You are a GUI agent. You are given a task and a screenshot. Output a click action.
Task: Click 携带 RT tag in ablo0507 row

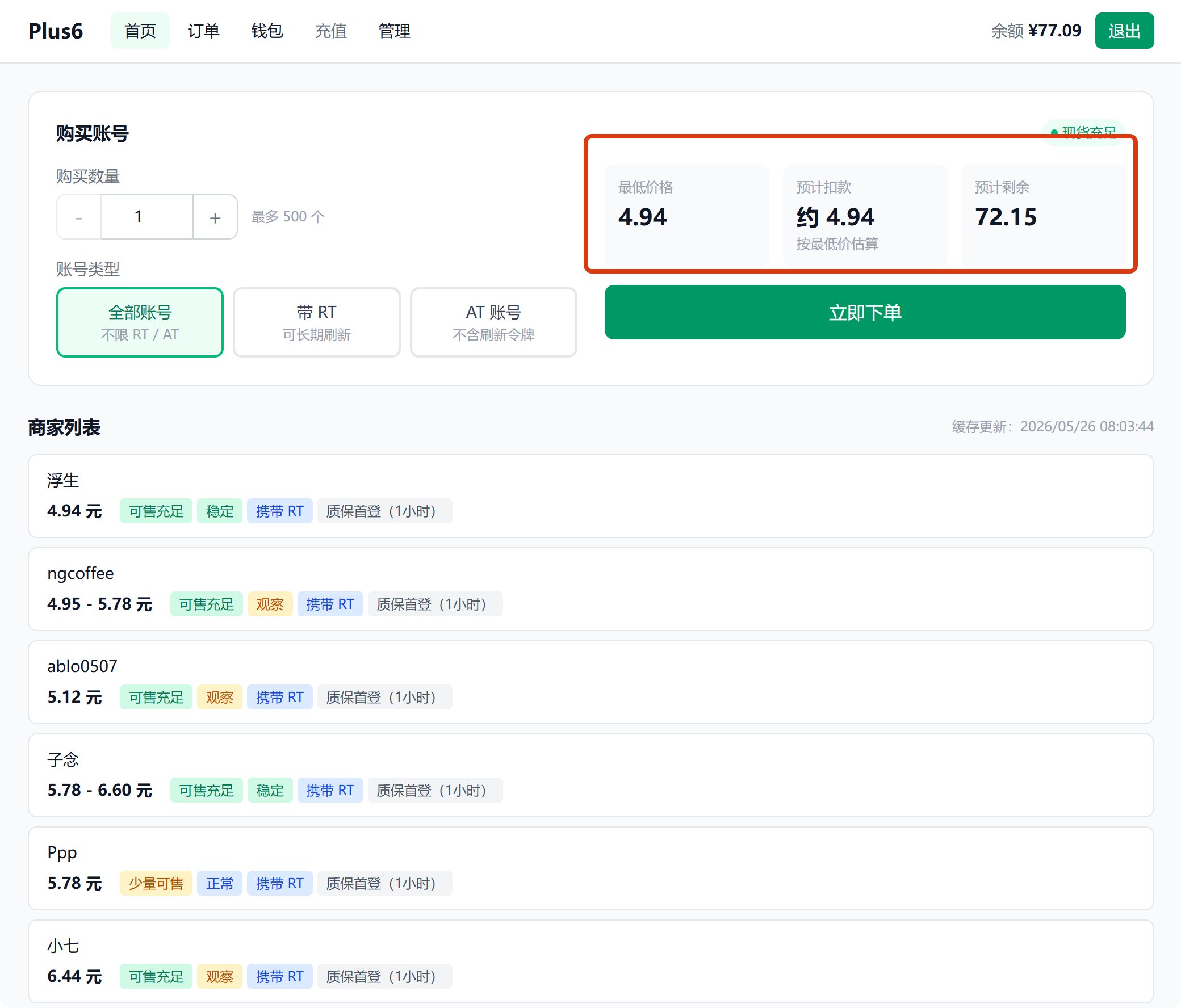click(279, 698)
